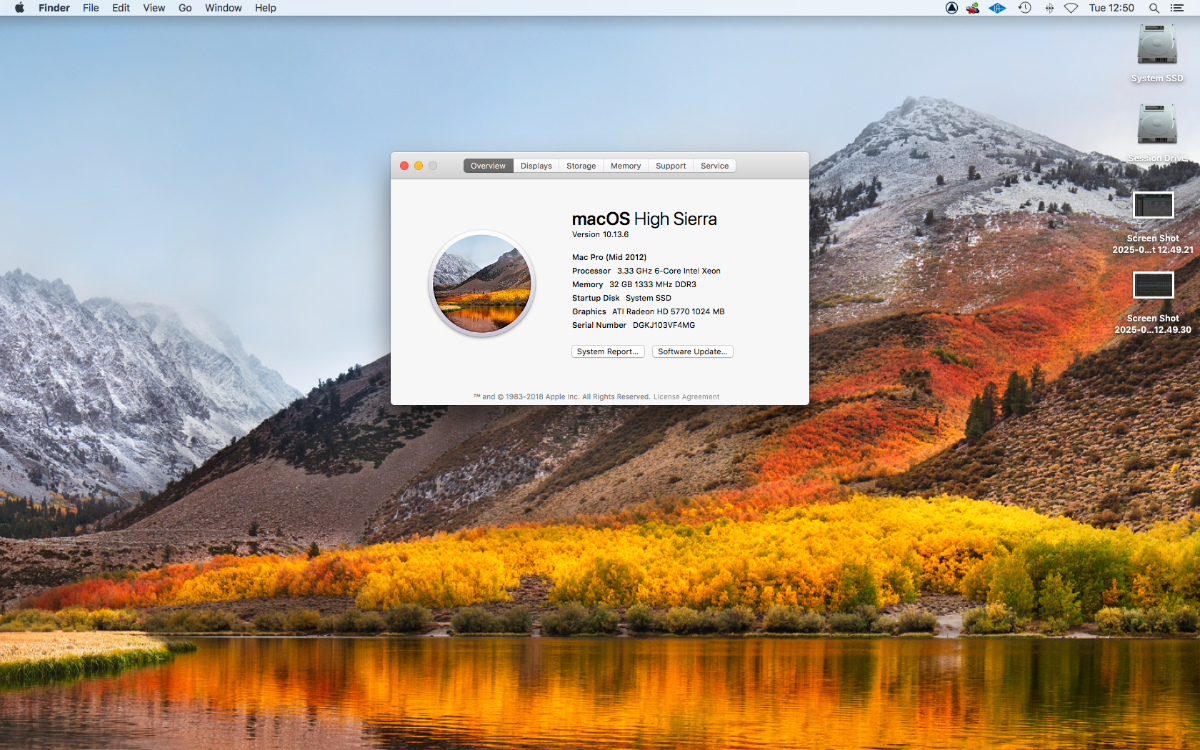
Task: Open the License Agreement link
Action: [686, 397]
